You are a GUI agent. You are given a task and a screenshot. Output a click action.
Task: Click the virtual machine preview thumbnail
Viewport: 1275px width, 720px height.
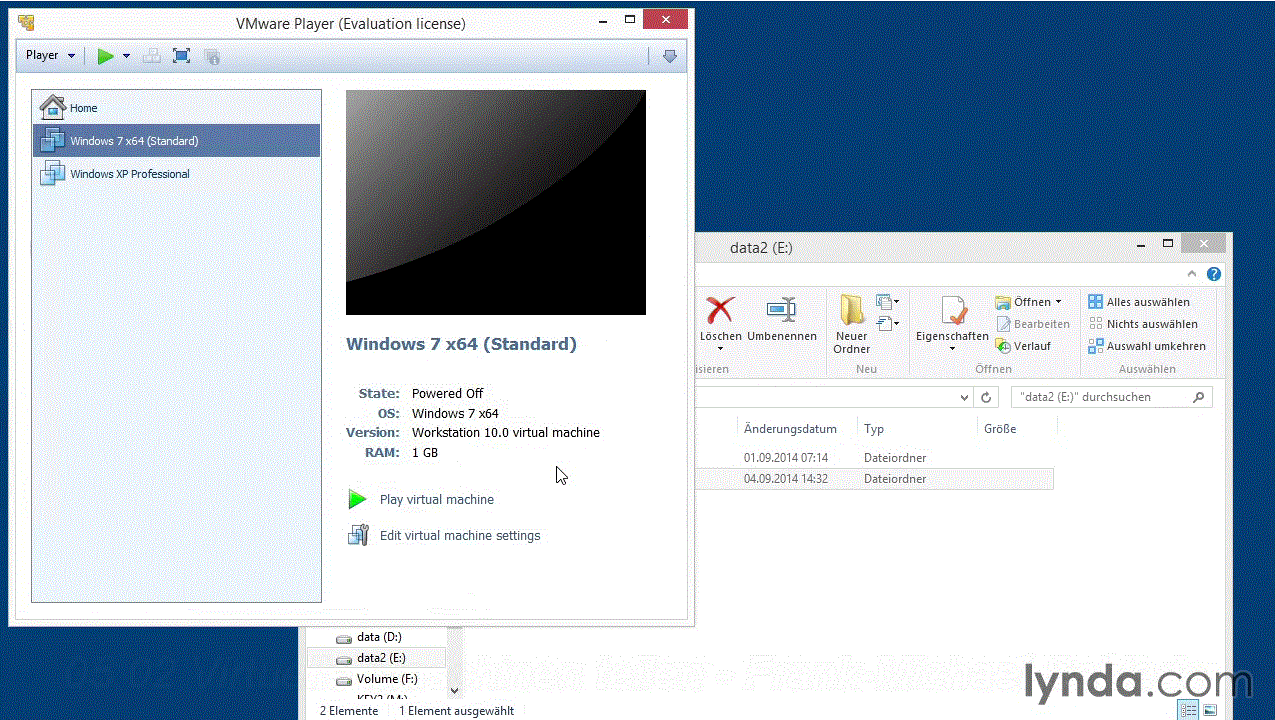coord(496,202)
